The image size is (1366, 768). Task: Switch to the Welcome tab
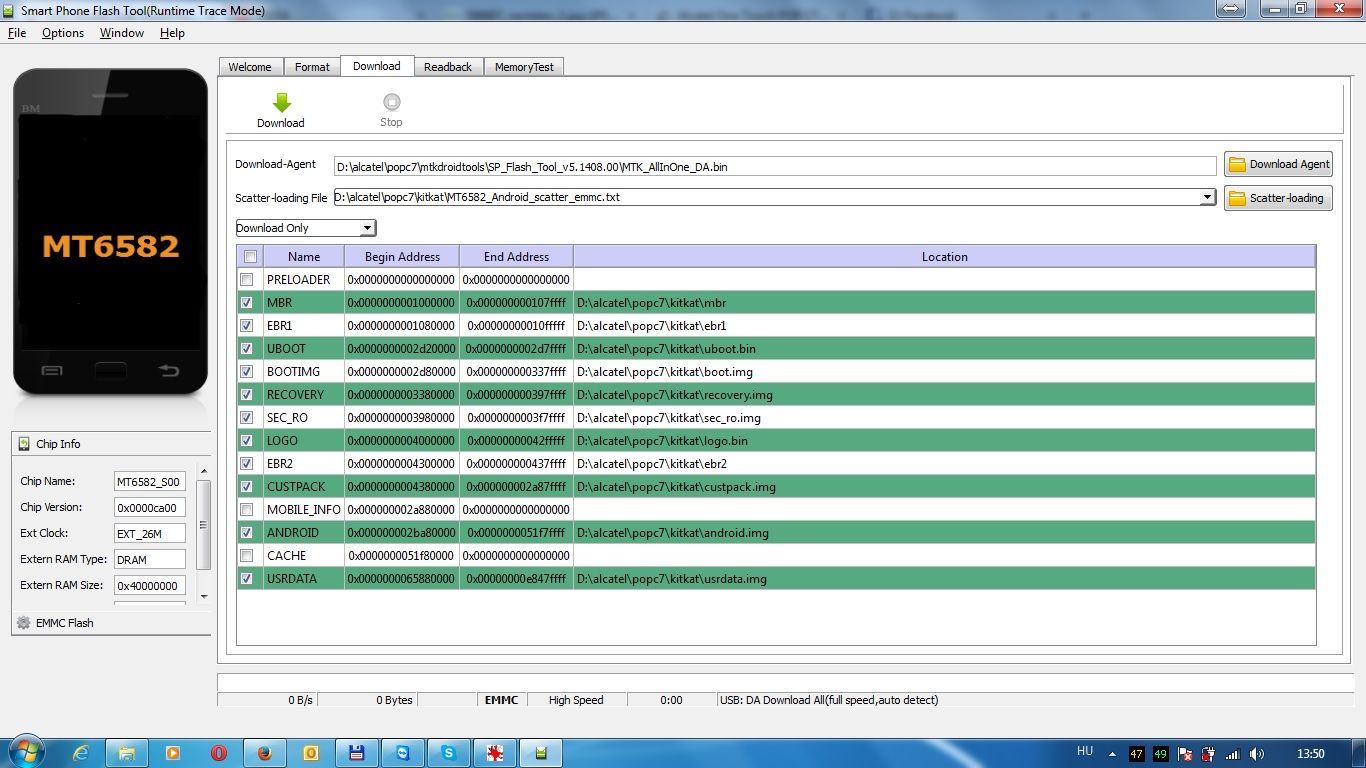click(250, 67)
